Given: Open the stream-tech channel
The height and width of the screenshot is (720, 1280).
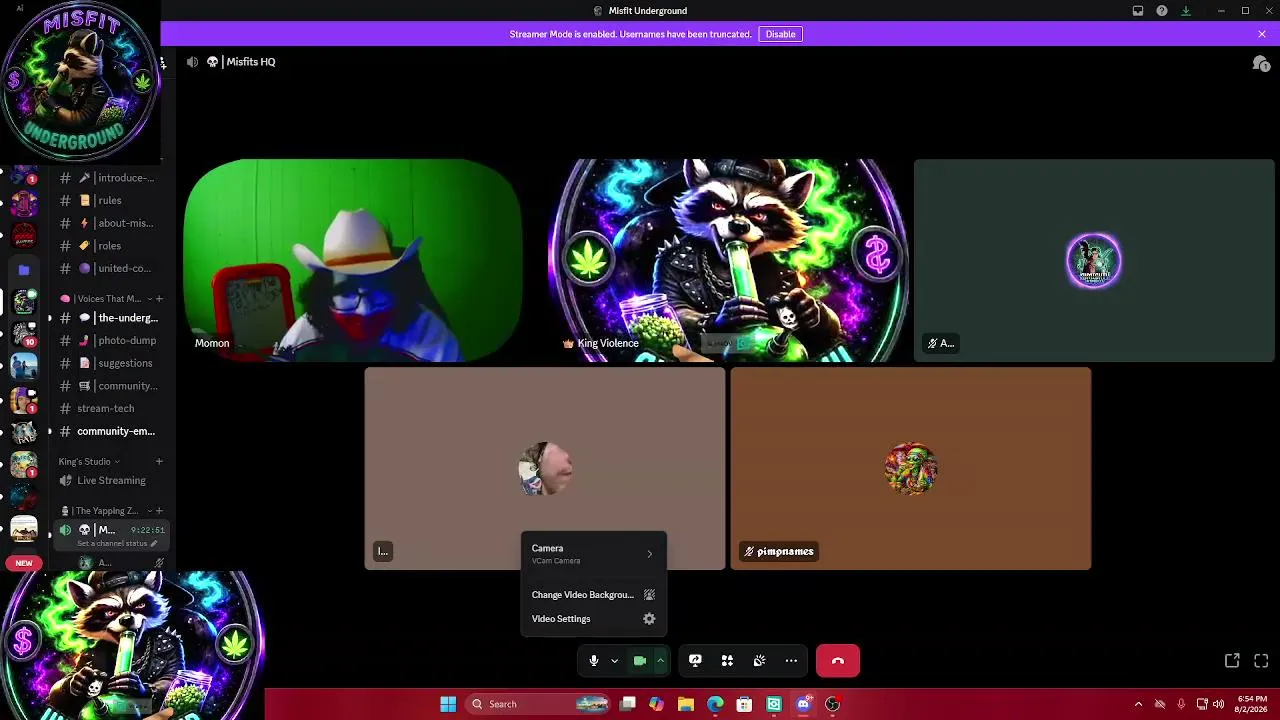Looking at the screenshot, I should [110, 408].
